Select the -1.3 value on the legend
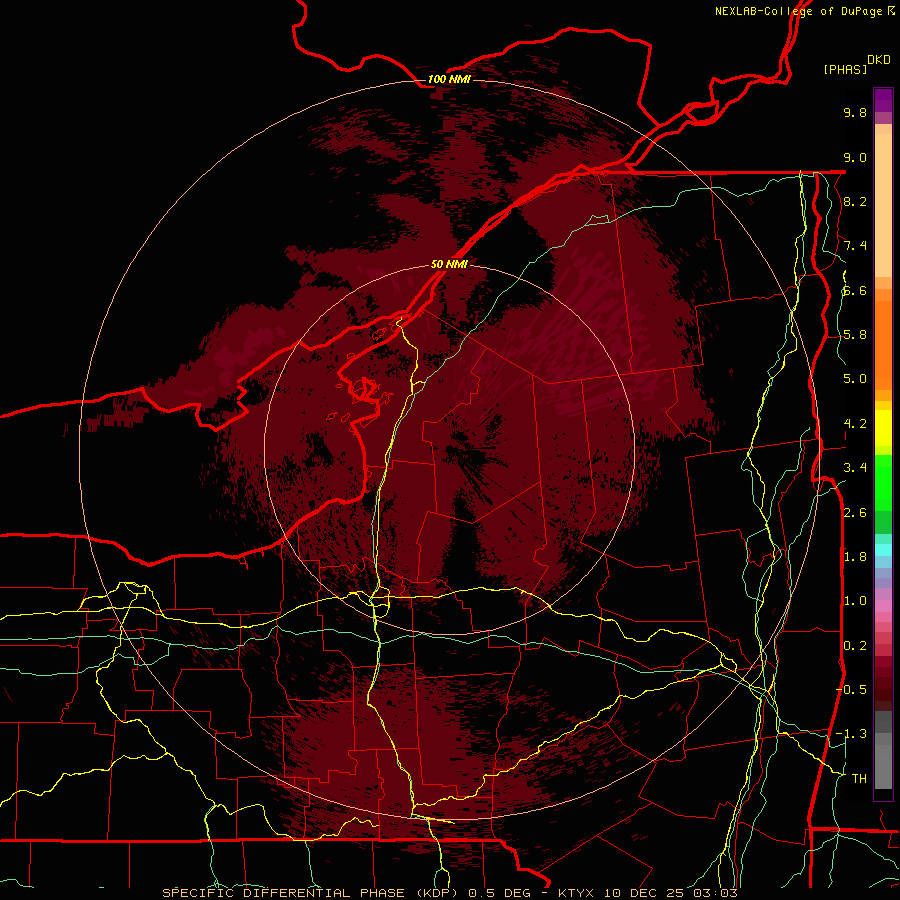The width and height of the screenshot is (900, 900). 852,734
